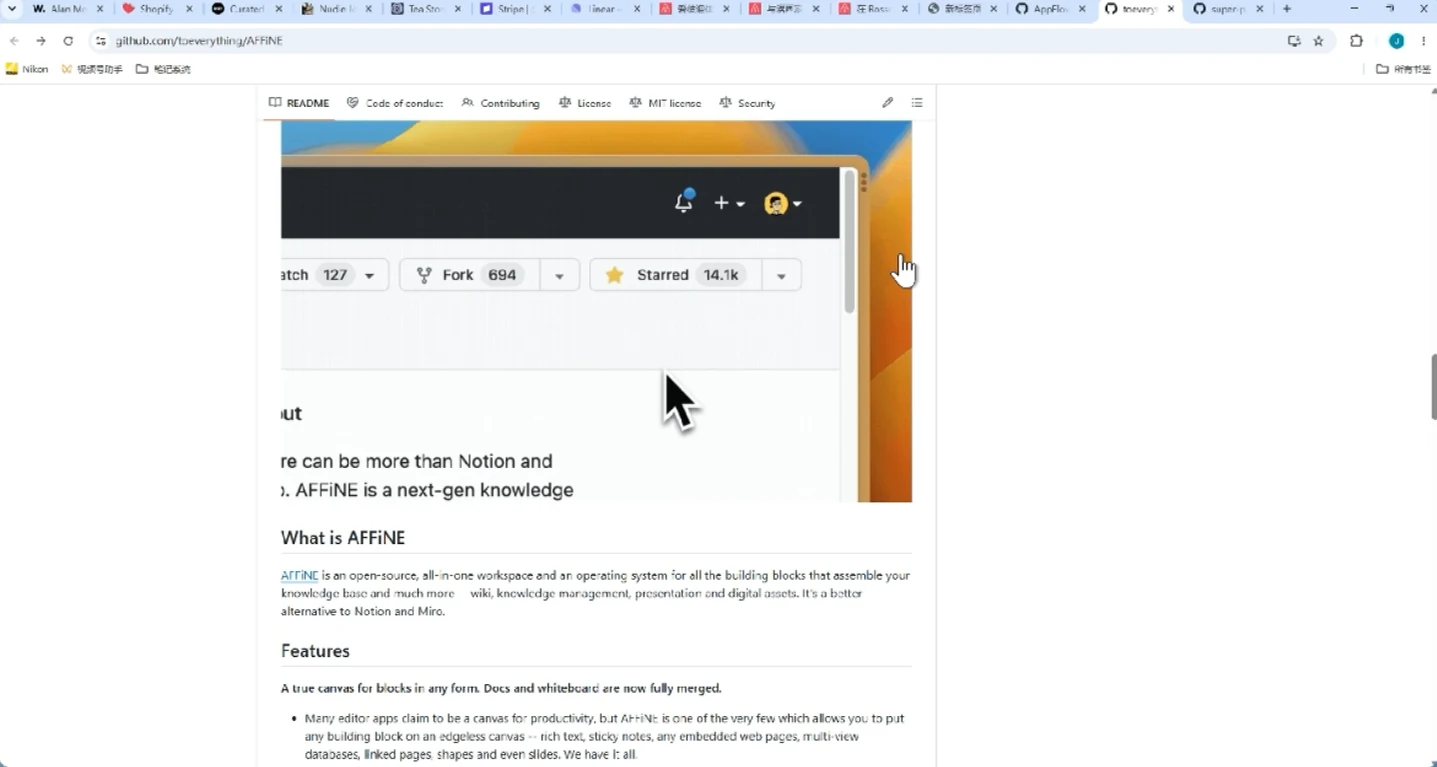Image resolution: width=1437 pixels, height=767 pixels.
Task: Open the AFFiNE screenshot image in README
Action: coord(596,311)
